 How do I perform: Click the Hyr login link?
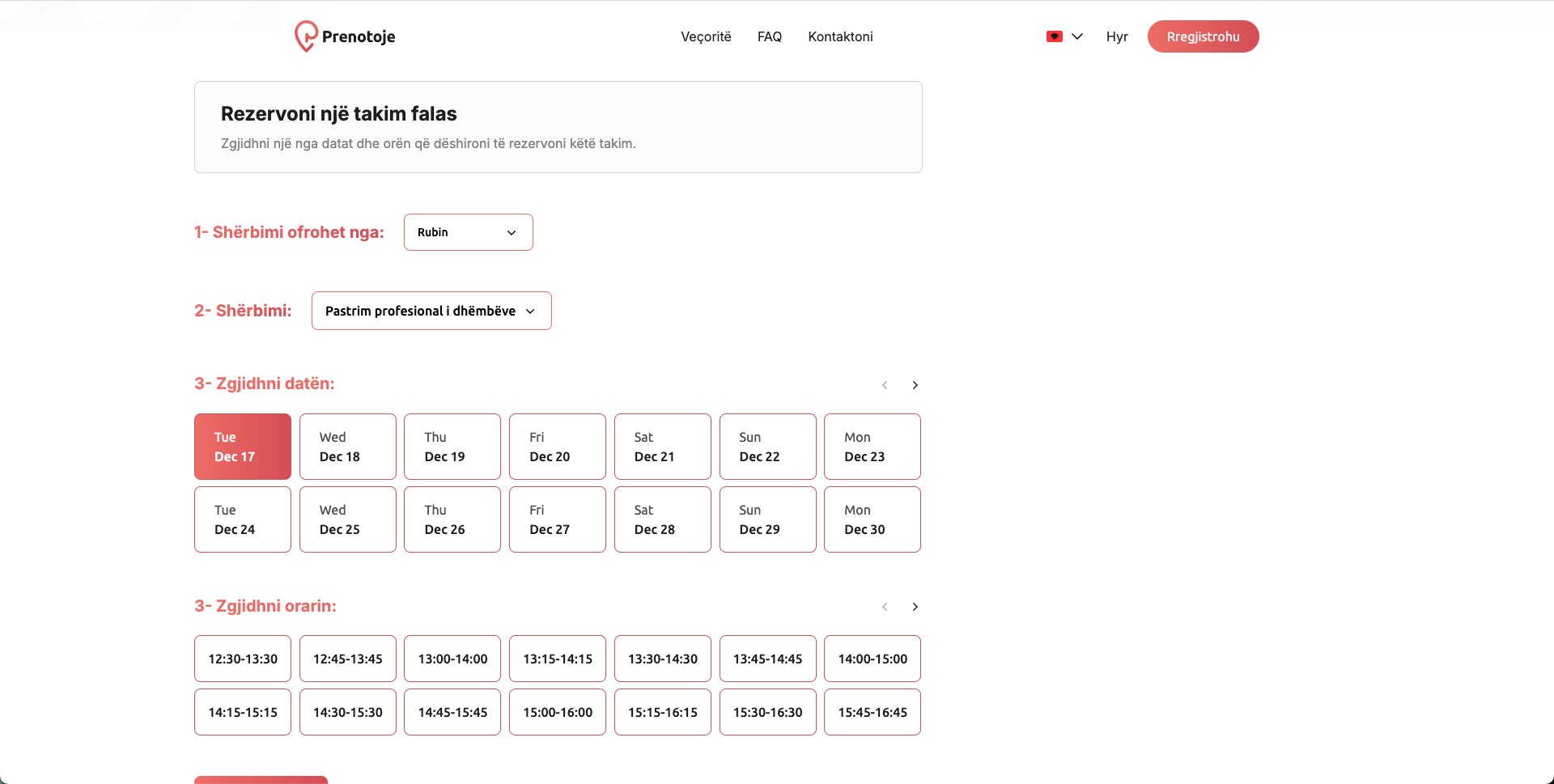tap(1117, 36)
